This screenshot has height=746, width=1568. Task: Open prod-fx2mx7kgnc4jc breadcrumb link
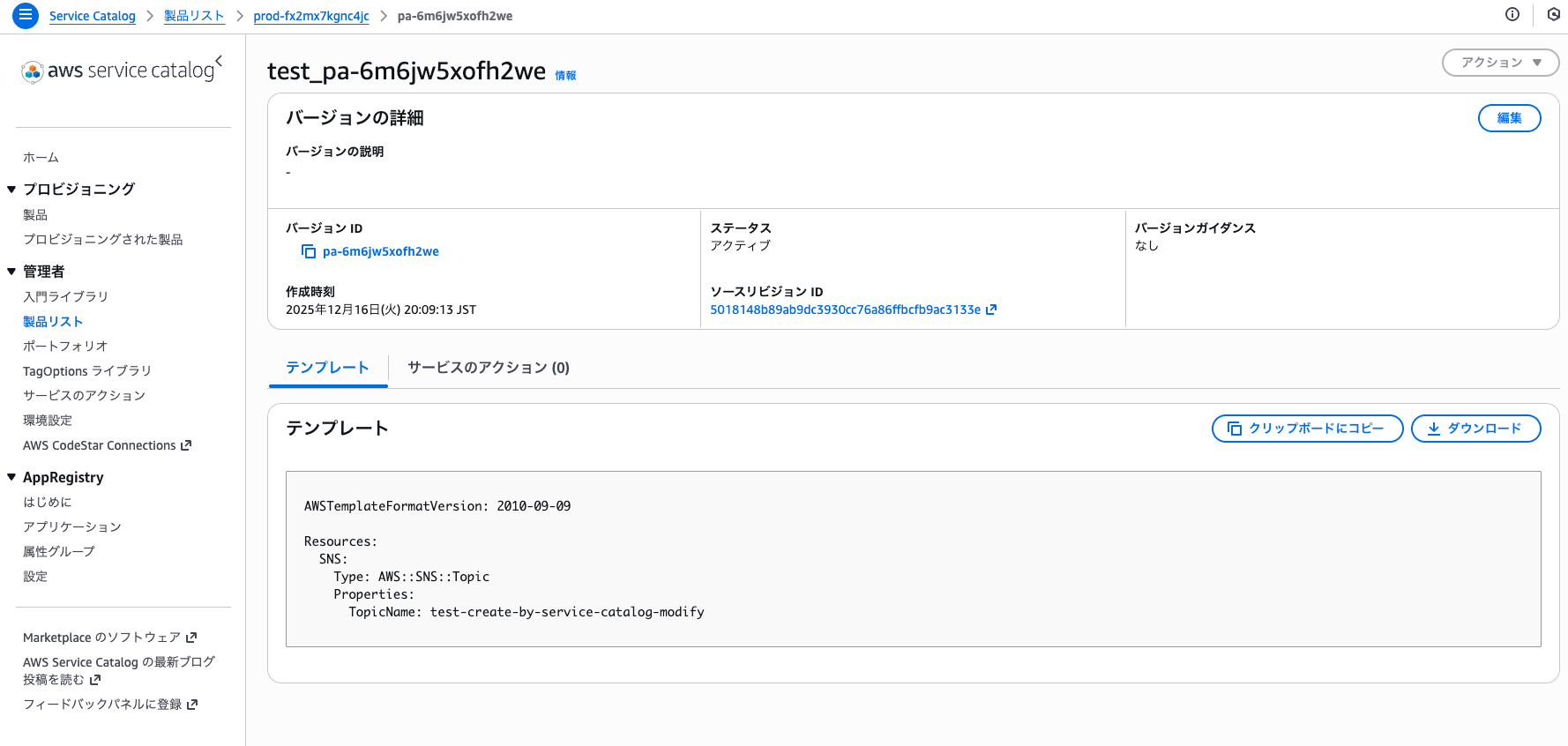coord(311,16)
